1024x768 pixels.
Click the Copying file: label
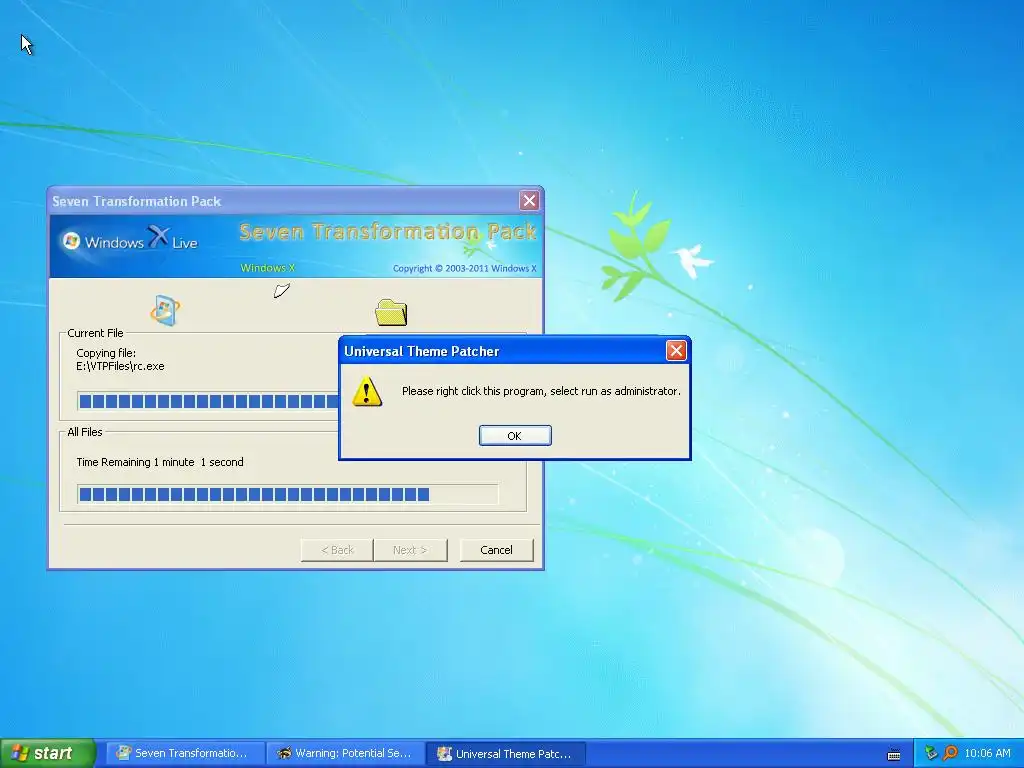click(x=106, y=353)
